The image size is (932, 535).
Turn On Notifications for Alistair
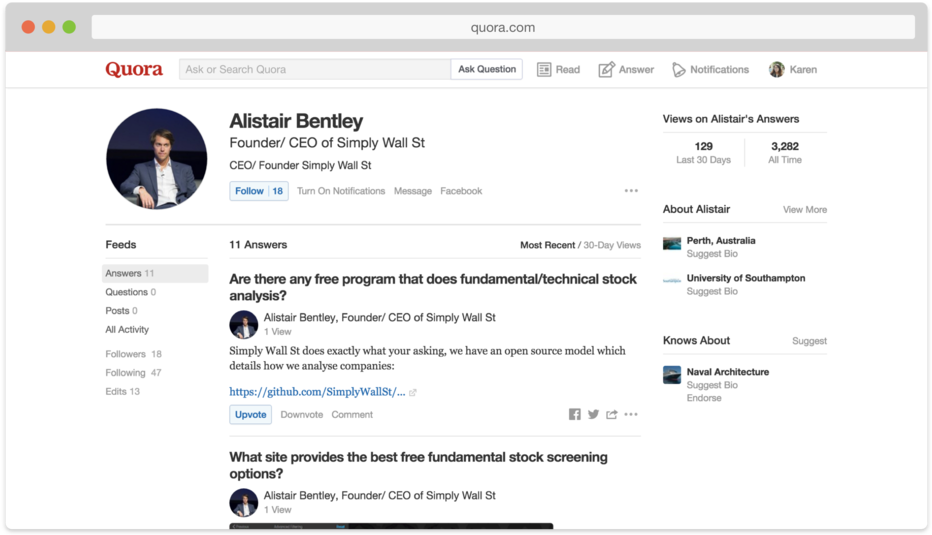[x=341, y=191]
